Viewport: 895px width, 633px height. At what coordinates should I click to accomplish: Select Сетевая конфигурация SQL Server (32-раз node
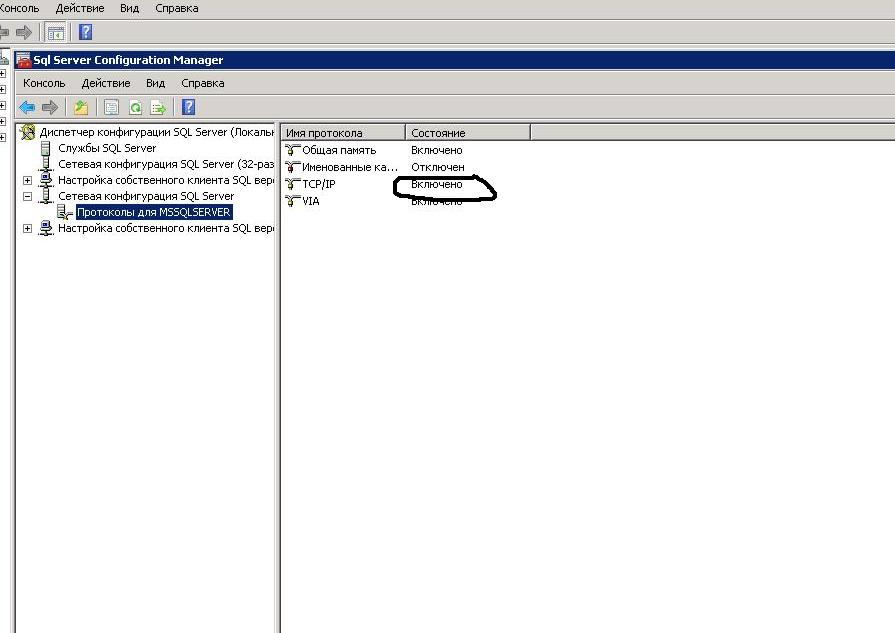[166, 164]
